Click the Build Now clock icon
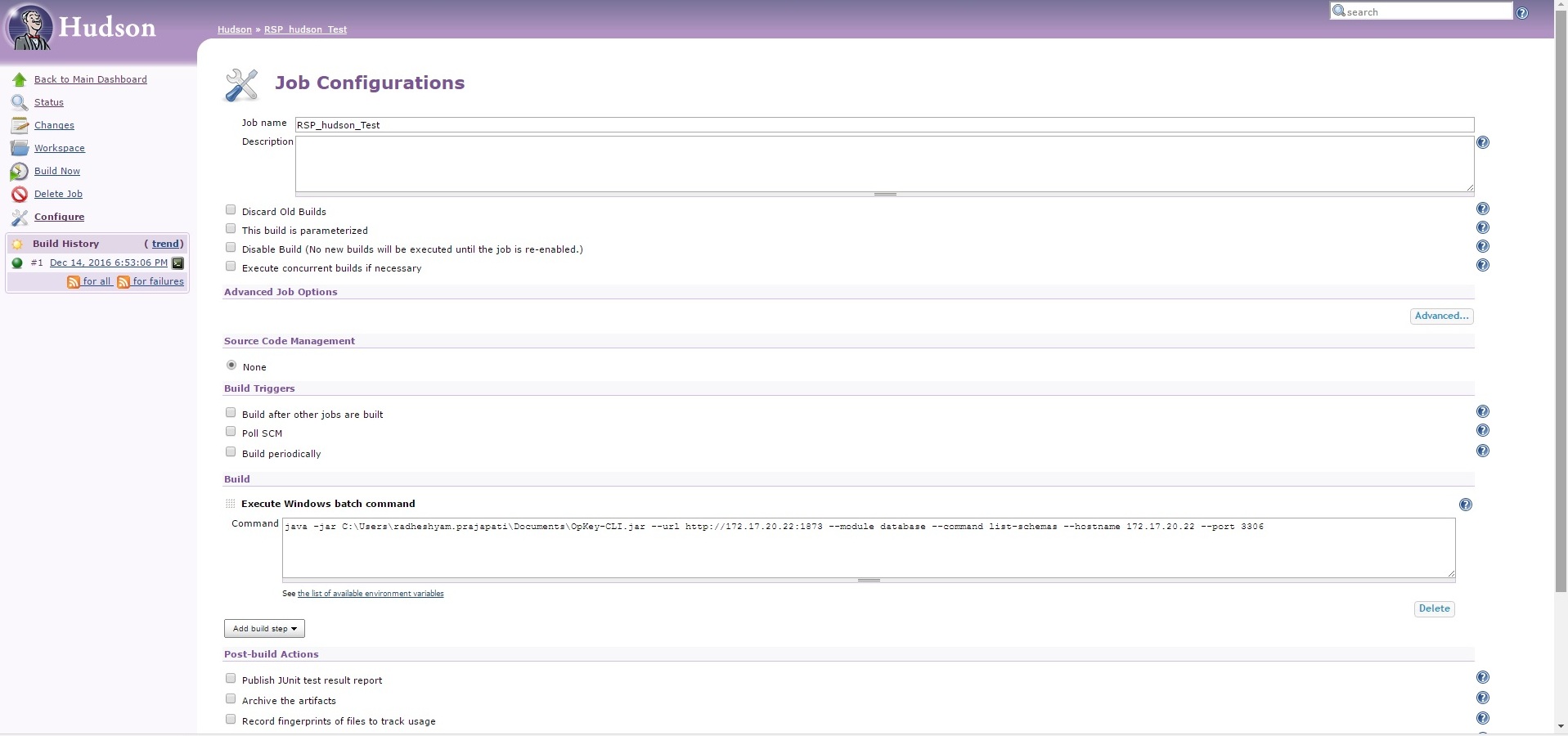Screen dimensions: 1568x736 tap(20, 172)
